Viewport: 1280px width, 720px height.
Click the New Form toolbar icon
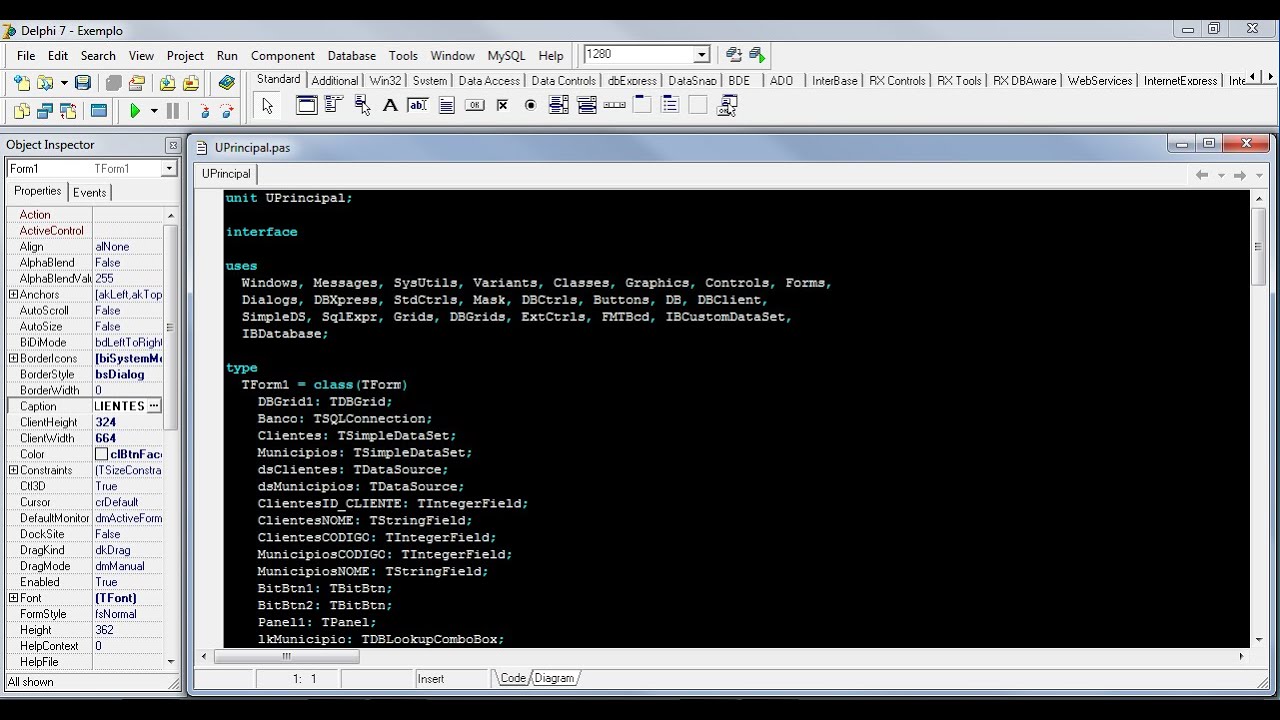pyautogui.click(x=99, y=111)
